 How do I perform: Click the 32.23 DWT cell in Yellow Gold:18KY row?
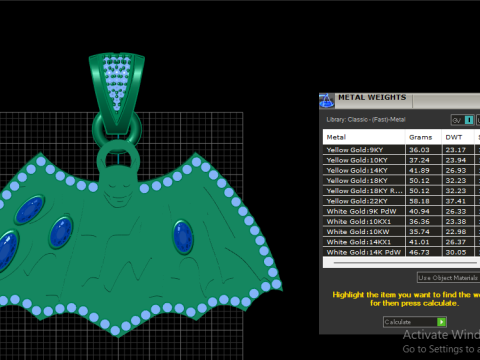point(456,181)
